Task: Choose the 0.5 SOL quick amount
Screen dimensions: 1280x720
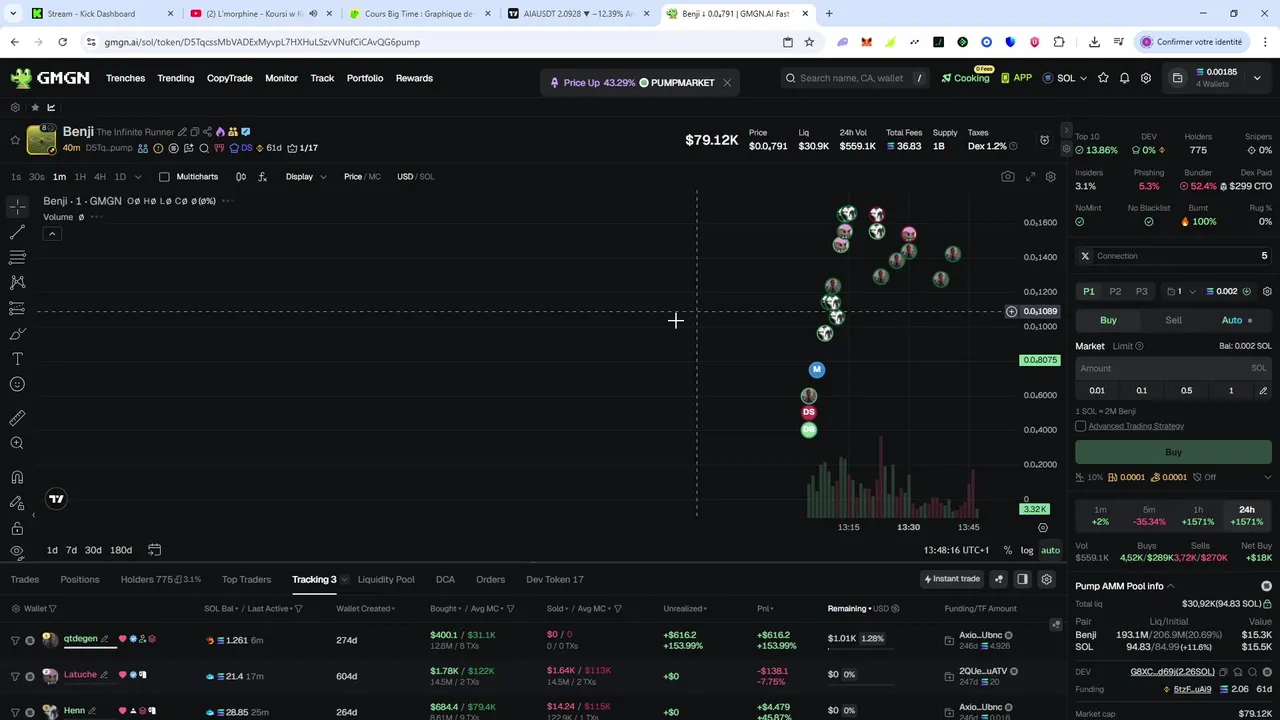Action: (1186, 391)
